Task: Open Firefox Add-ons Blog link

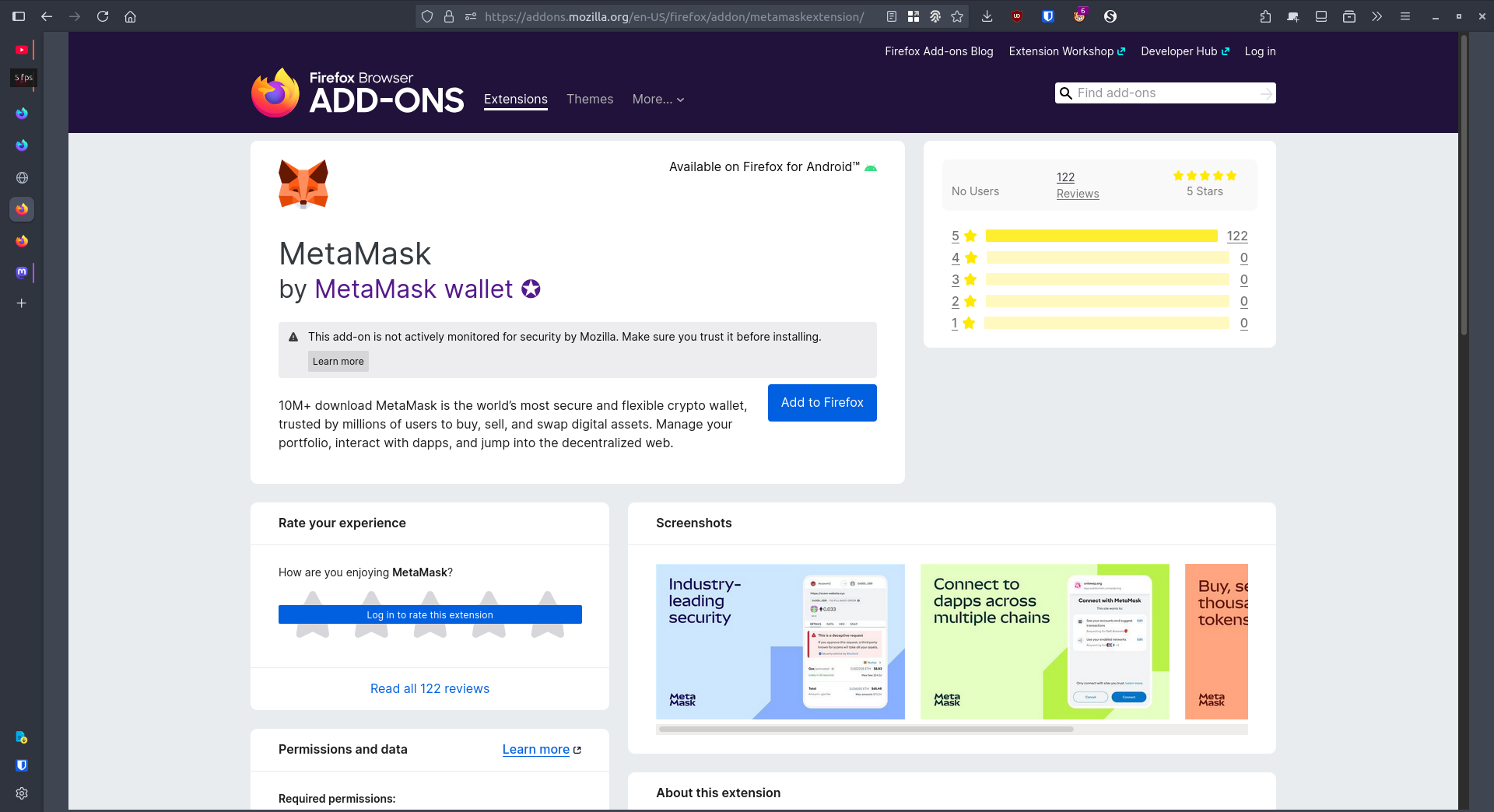Action: (x=939, y=51)
